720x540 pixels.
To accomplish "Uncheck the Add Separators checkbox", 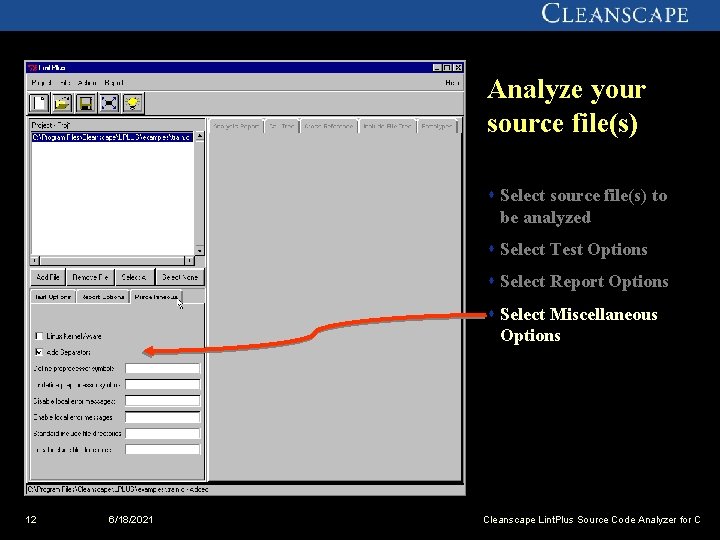I will [39, 352].
